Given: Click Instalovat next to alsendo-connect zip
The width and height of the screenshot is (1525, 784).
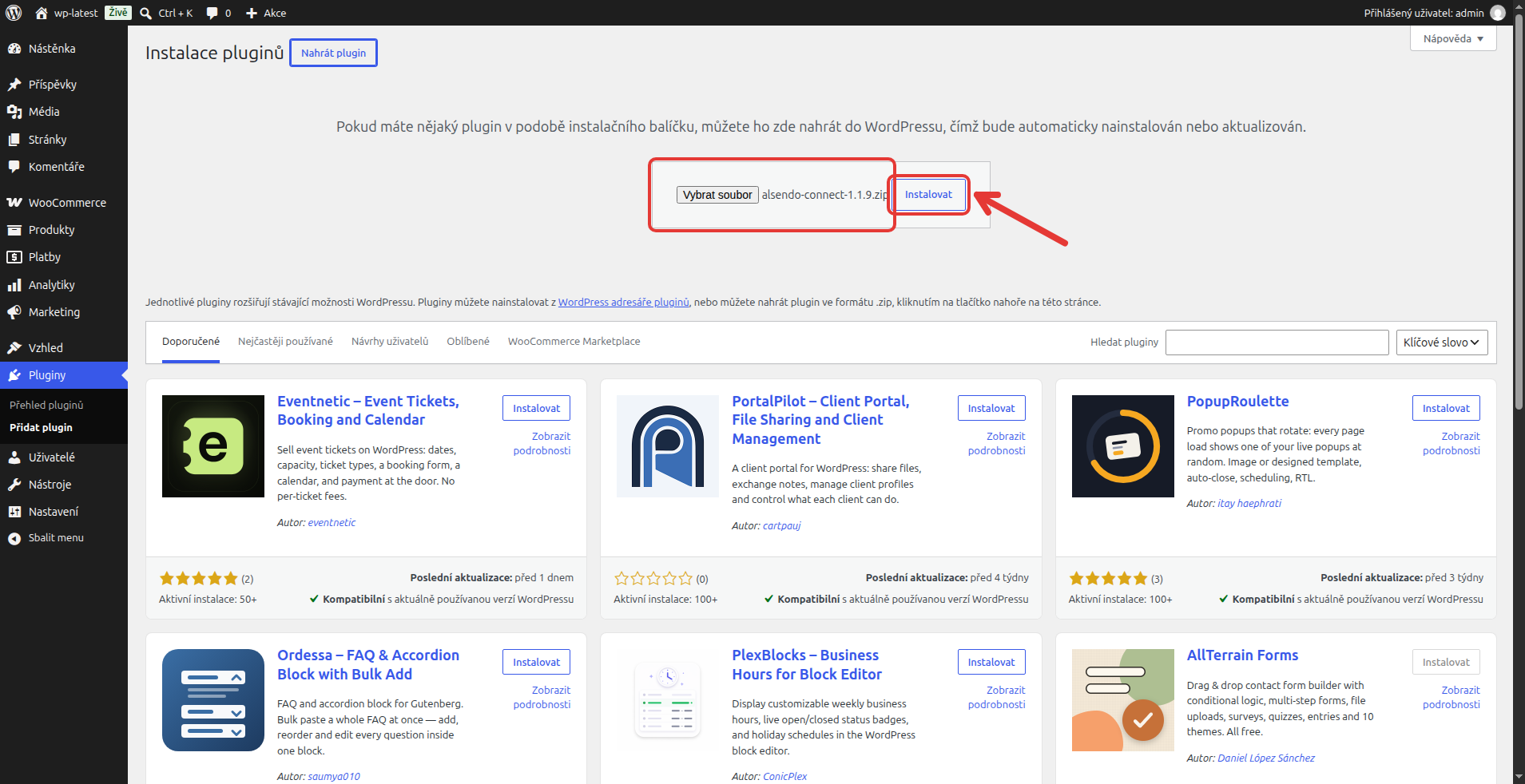Looking at the screenshot, I should coord(928,195).
